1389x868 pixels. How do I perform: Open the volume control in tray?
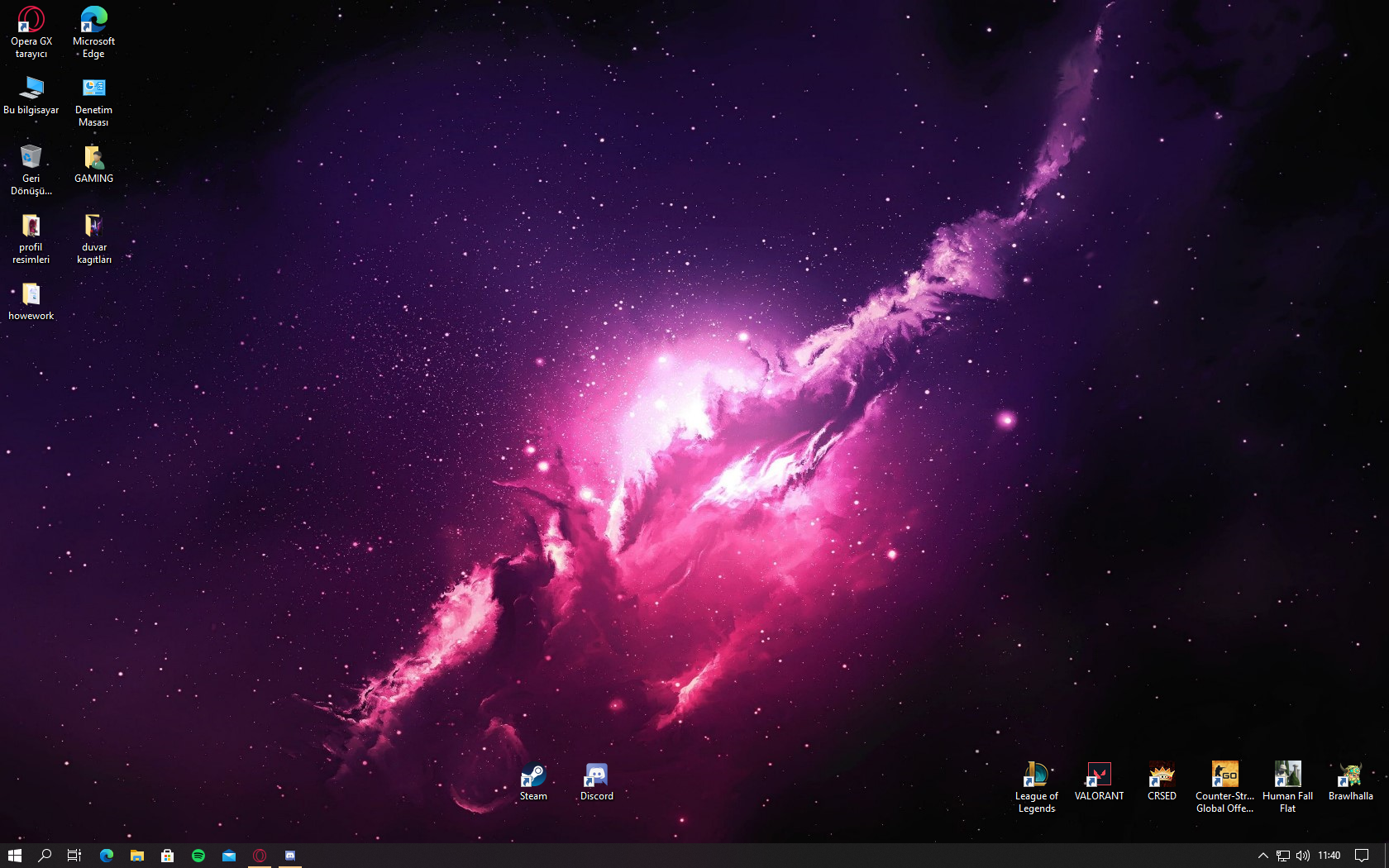1303,856
